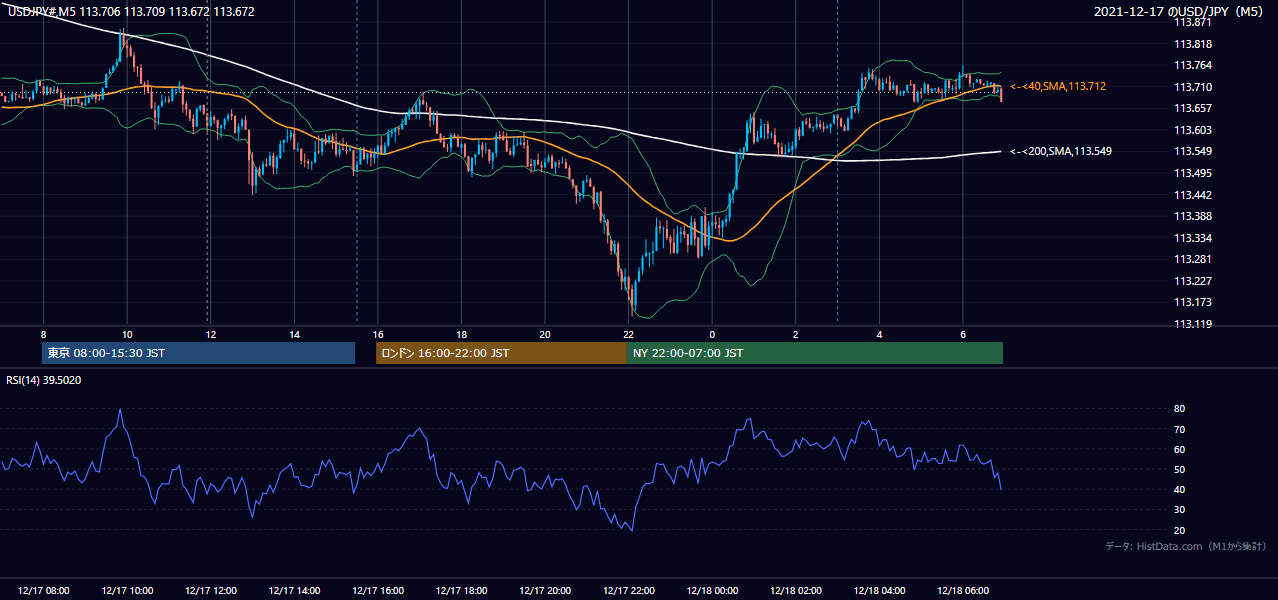This screenshot has height=600, width=1278.
Task: Click the bottom time label 12/17 18:00
Action: coord(461,591)
